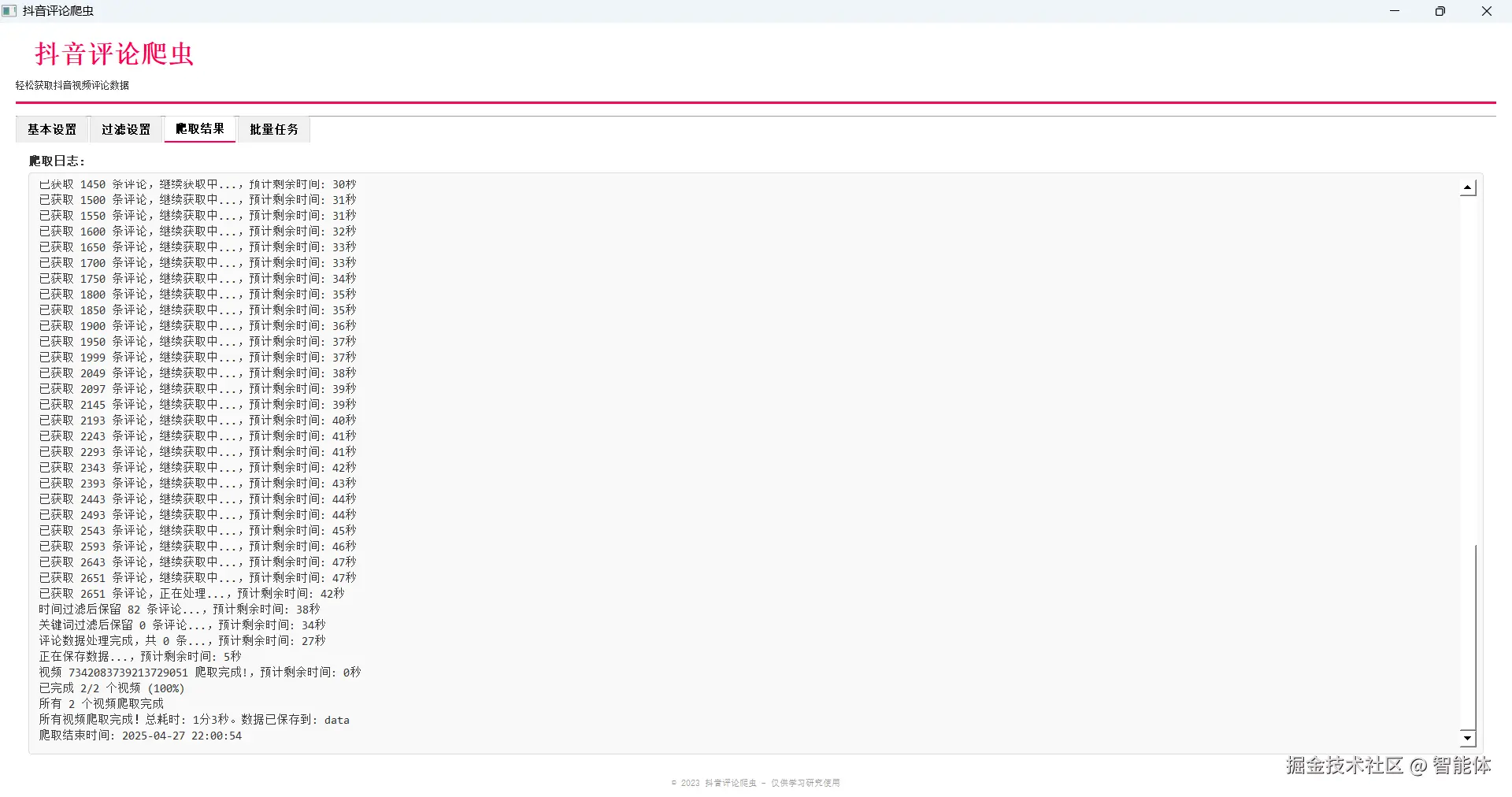The height and width of the screenshot is (797, 1512).
Task: Click the line '评论数据处理完成,共 0 条'
Action: pyautogui.click(x=182, y=641)
